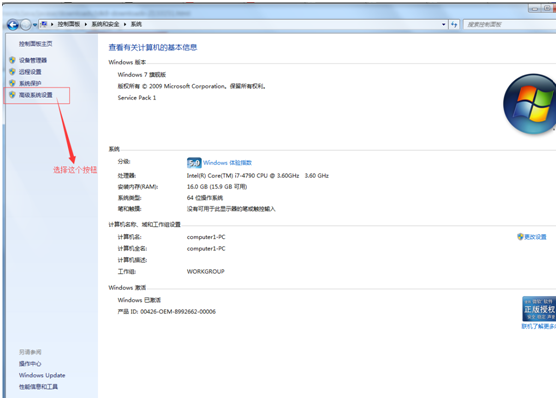Image resolution: width=558 pixels, height=400 pixels.
Task: Click the address bar refresh button
Action: tap(454, 25)
